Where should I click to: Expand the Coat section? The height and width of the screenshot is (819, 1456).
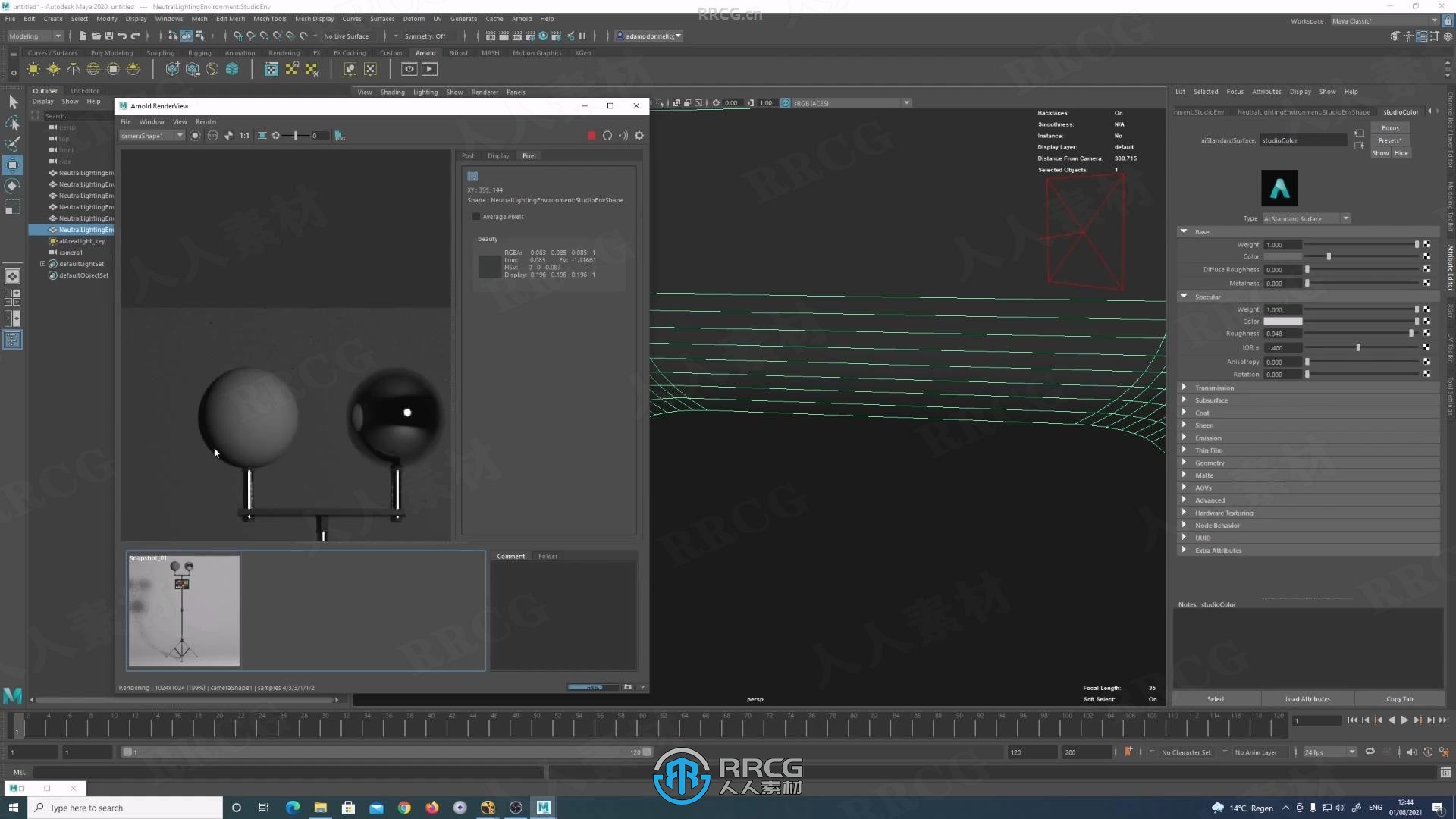coord(1184,413)
